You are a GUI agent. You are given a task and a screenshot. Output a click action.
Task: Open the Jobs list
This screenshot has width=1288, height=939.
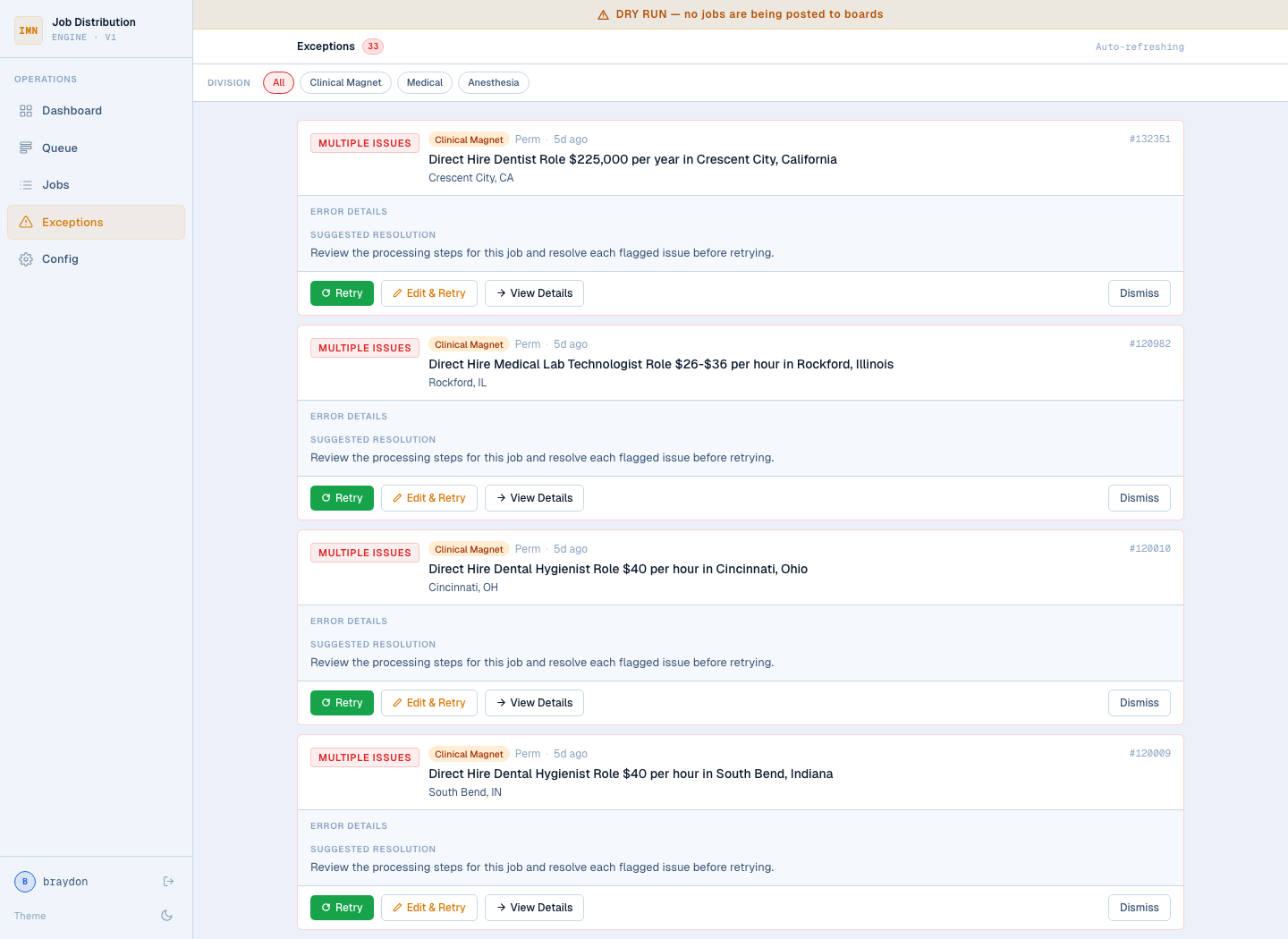tap(96, 185)
